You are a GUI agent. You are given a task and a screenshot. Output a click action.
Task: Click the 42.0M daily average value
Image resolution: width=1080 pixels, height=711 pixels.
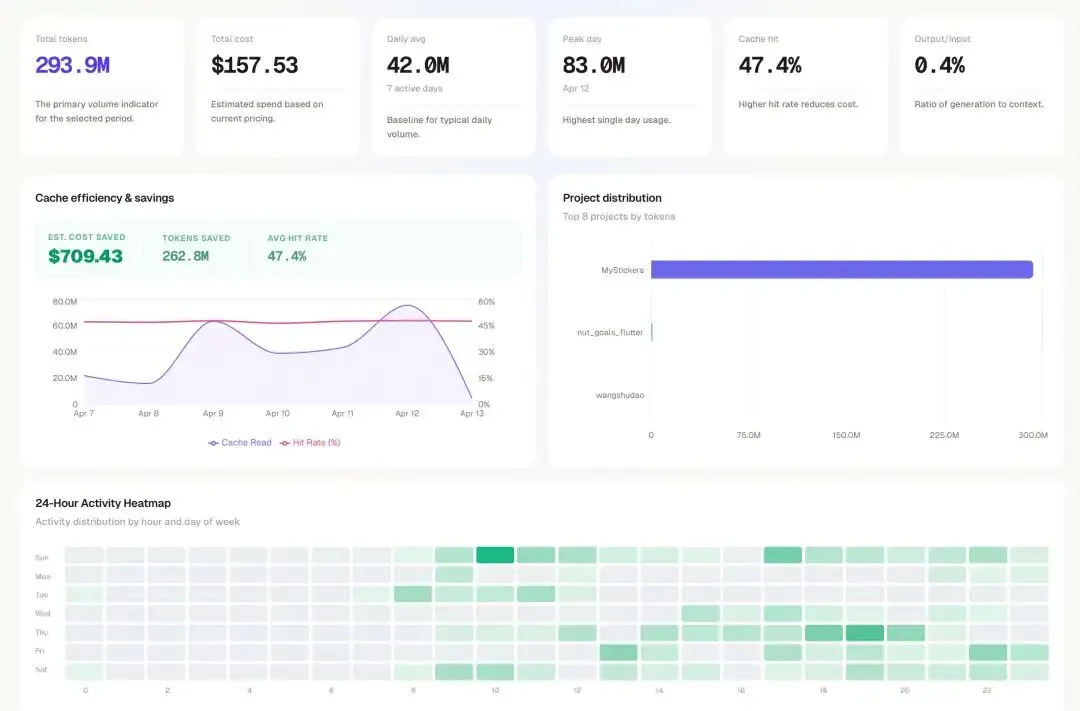[x=418, y=65]
